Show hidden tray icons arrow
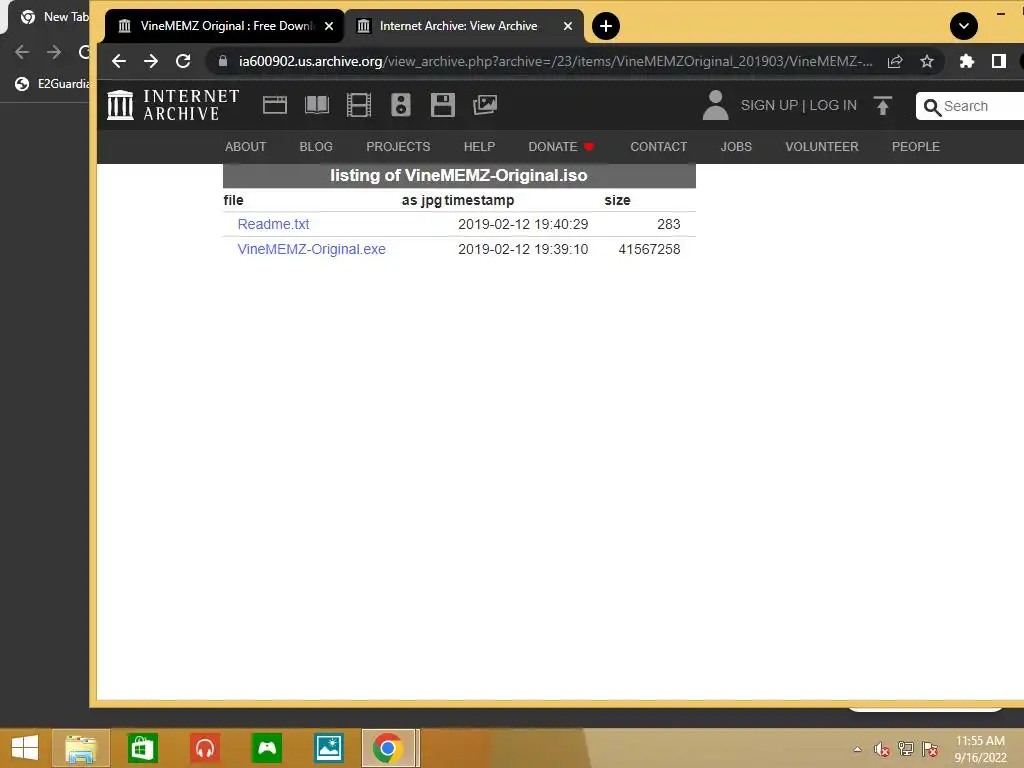 click(857, 749)
